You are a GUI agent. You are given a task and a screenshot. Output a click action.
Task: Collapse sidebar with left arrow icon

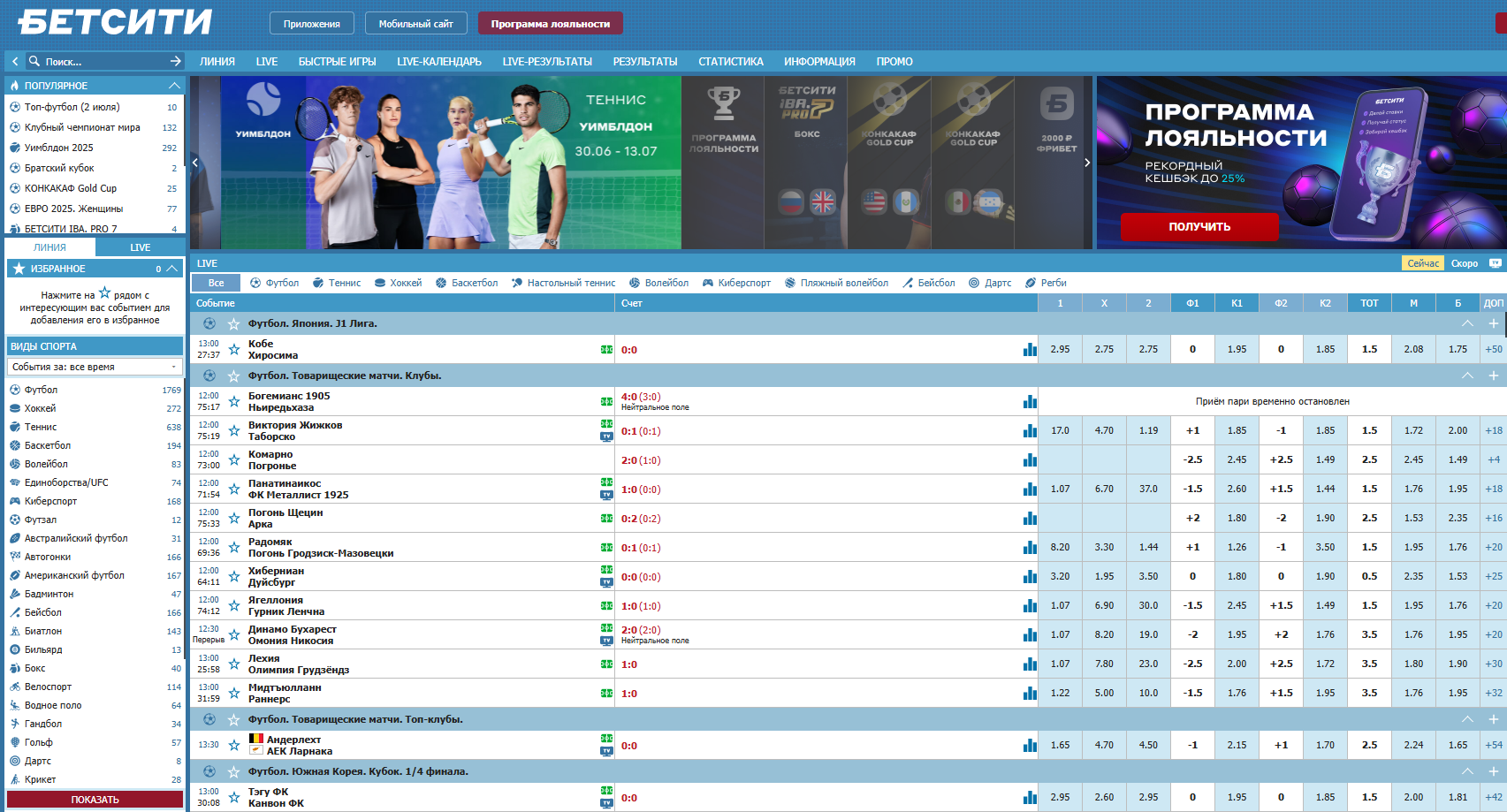[x=15, y=61]
